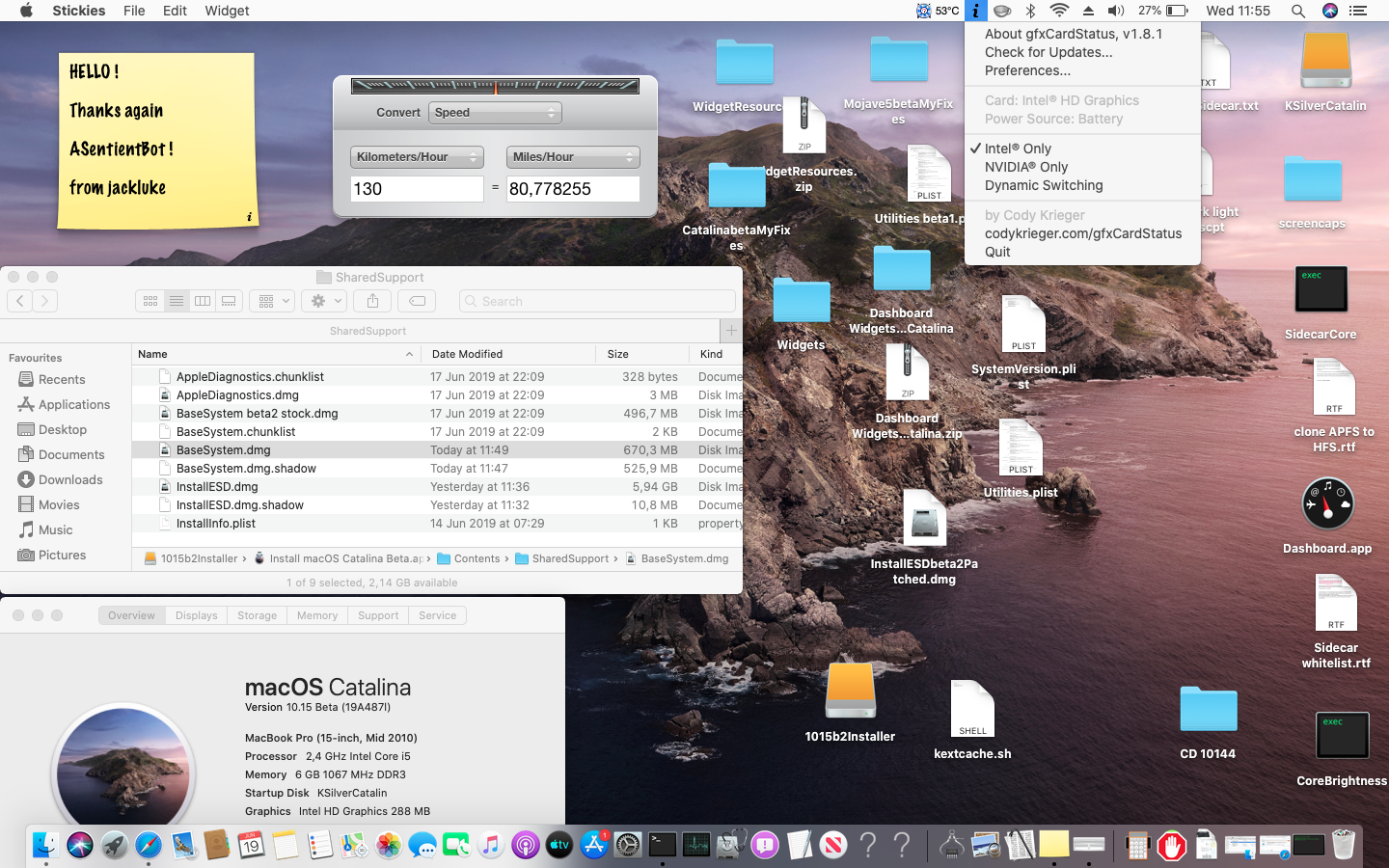Choose Quit in gfxCardStatus menu
This screenshot has height=868, width=1389.
click(x=1082, y=252)
